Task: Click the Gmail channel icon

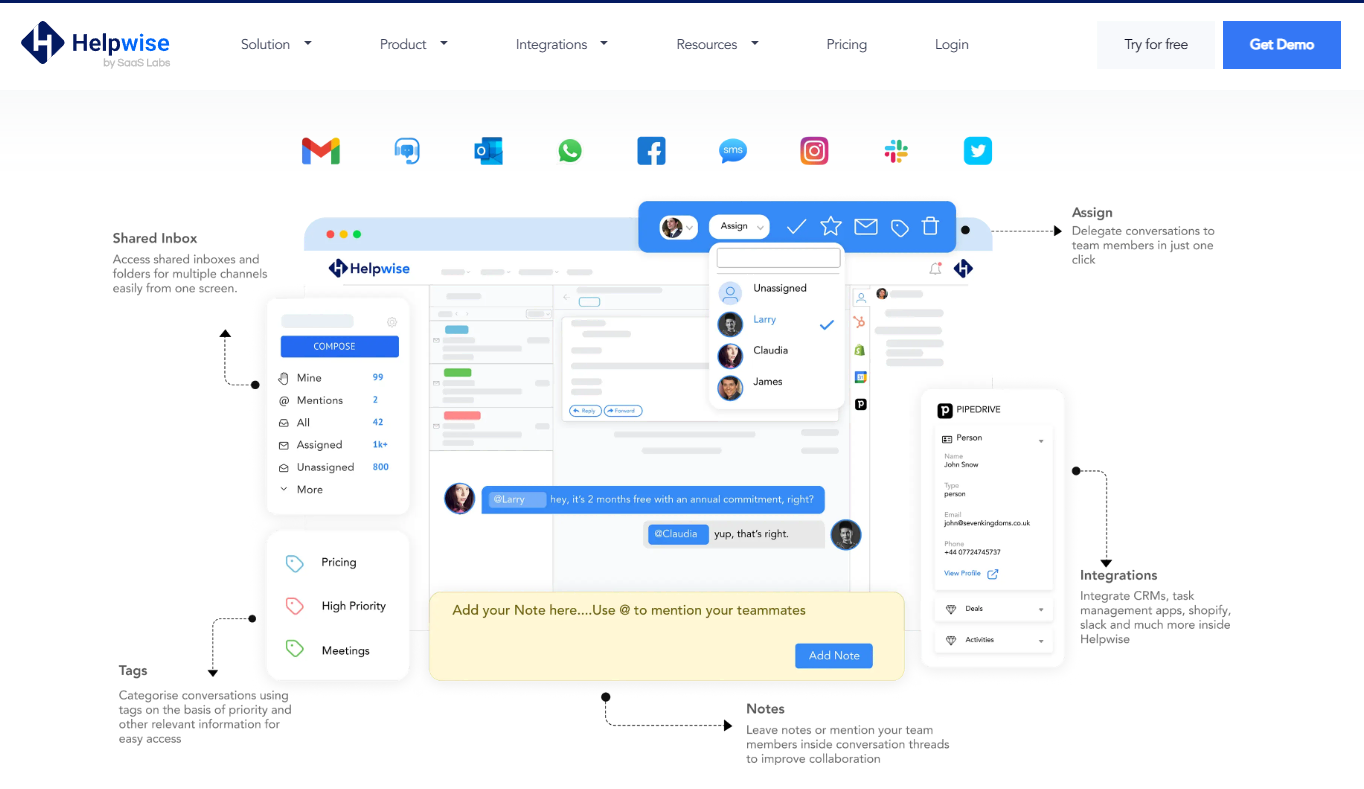Action: (321, 151)
